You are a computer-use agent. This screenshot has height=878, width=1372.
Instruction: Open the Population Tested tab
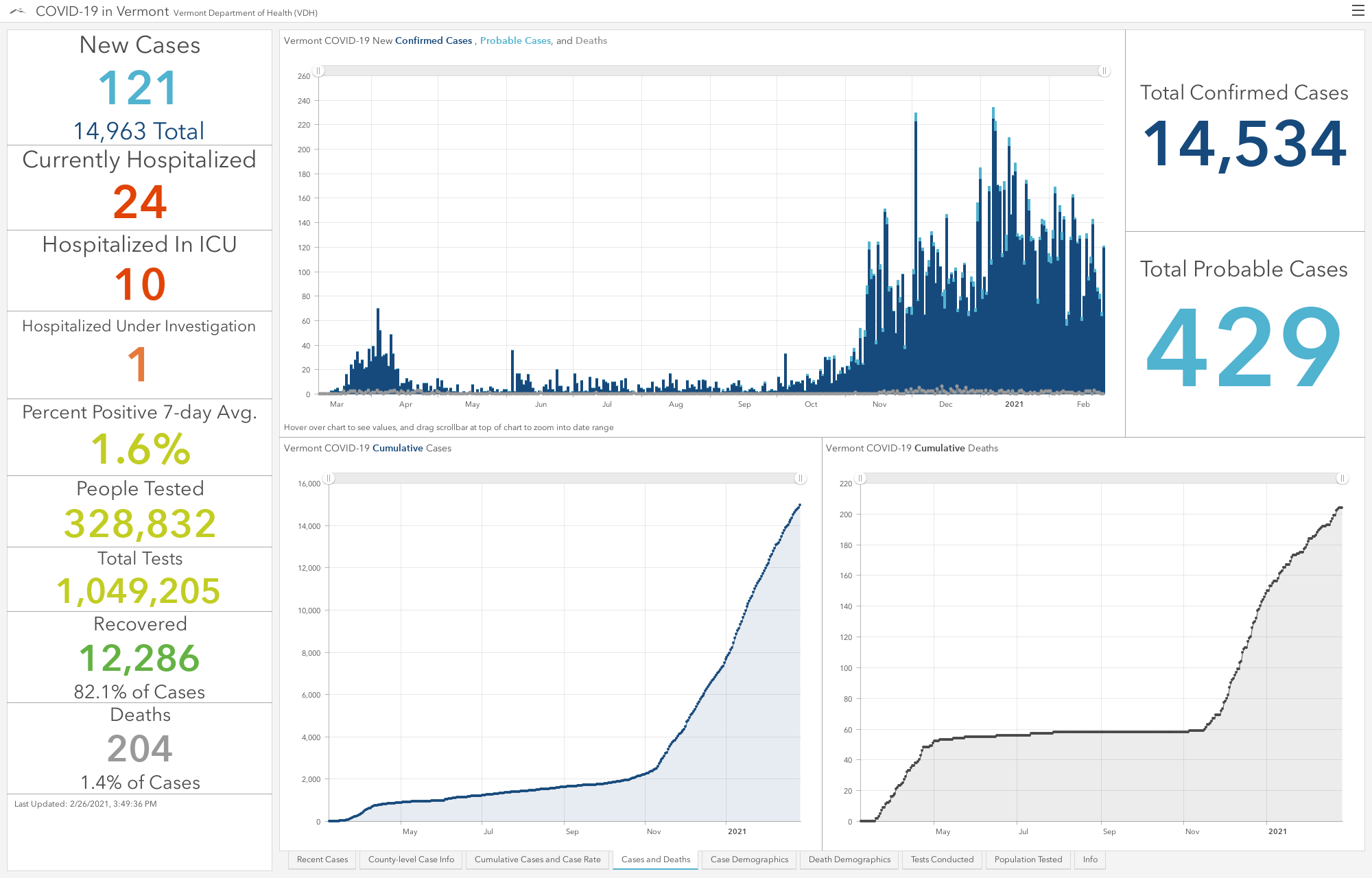(x=1028, y=859)
